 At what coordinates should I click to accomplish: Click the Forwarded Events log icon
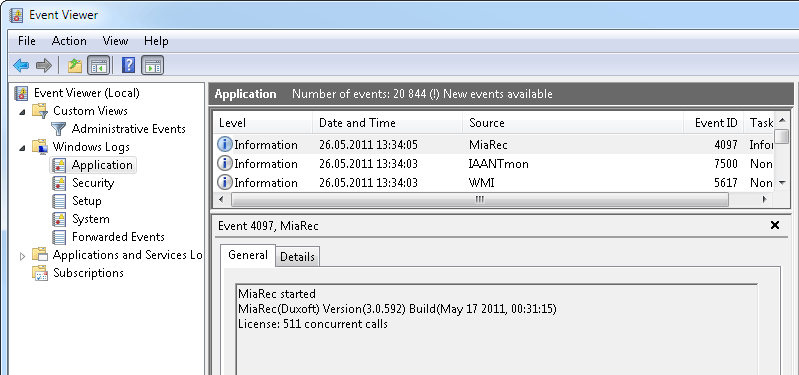59,237
